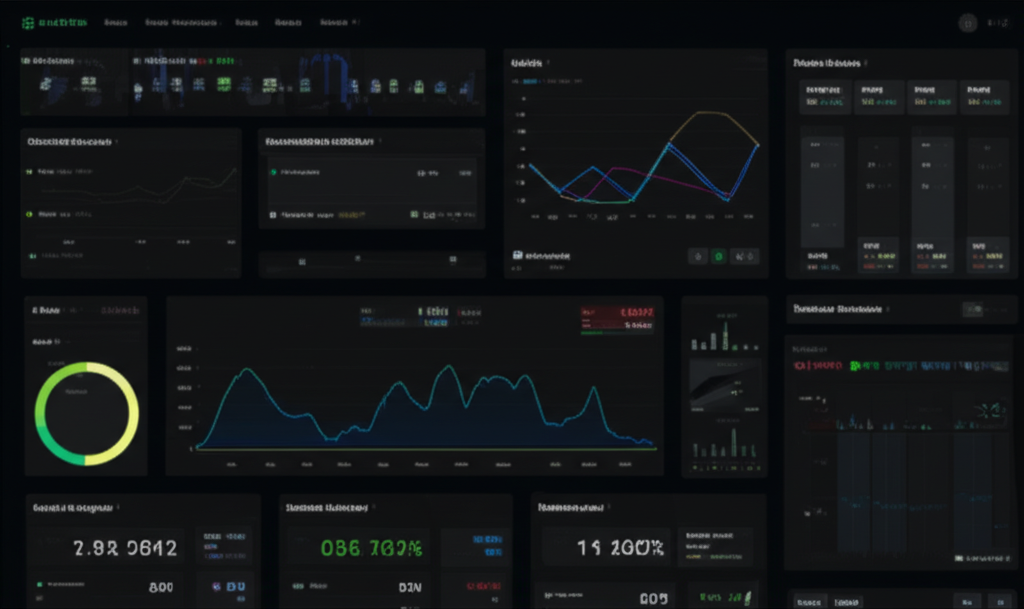The height and width of the screenshot is (609, 1024).
Task: Toggle the first green legend dot in the sparkline panel
Action: click(29, 172)
